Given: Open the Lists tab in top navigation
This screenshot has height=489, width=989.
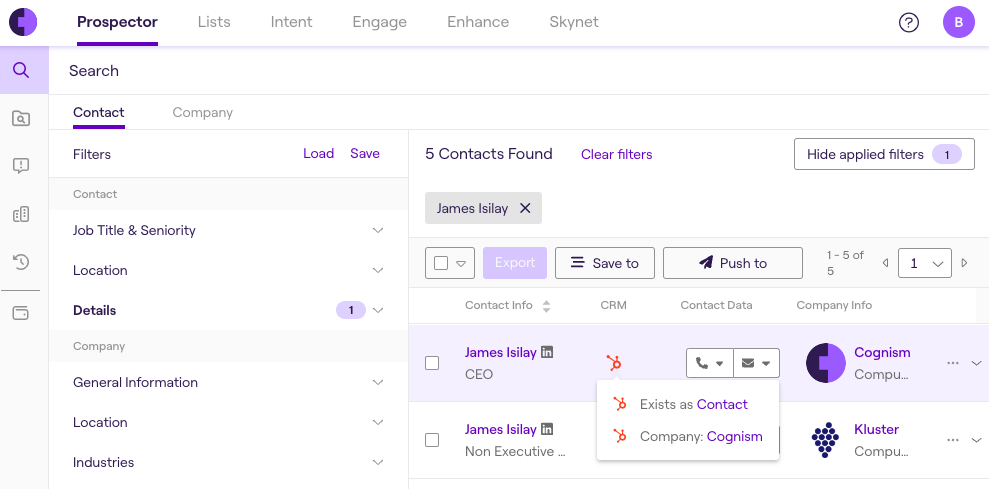Looking at the screenshot, I should (214, 22).
